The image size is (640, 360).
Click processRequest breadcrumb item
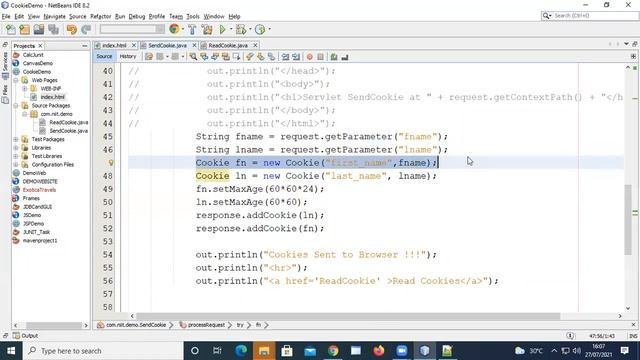click(x=206, y=325)
